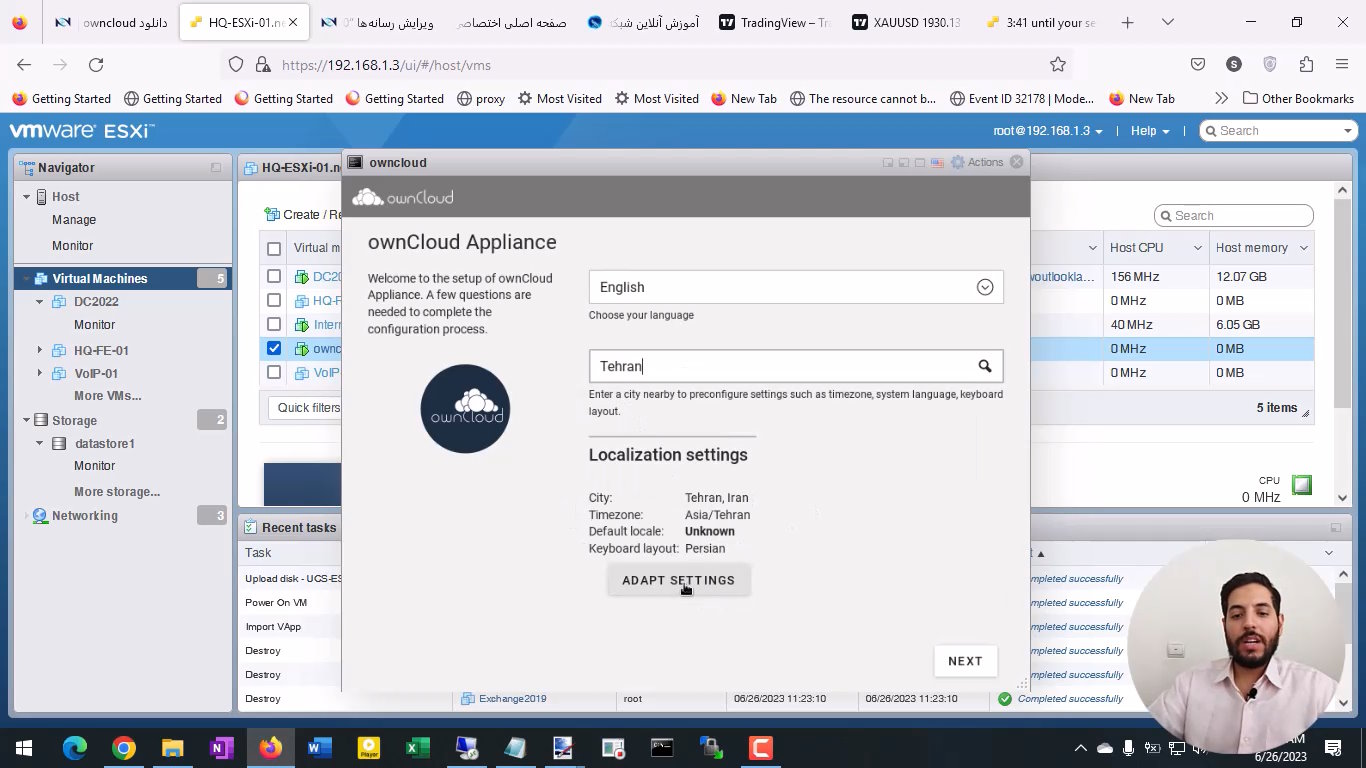Open the English language dropdown
1366x768 pixels.
click(796, 287)
